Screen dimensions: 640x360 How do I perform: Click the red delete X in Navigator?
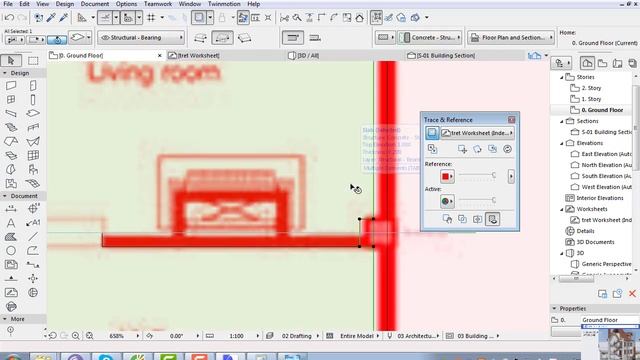(x=632, y=293)
